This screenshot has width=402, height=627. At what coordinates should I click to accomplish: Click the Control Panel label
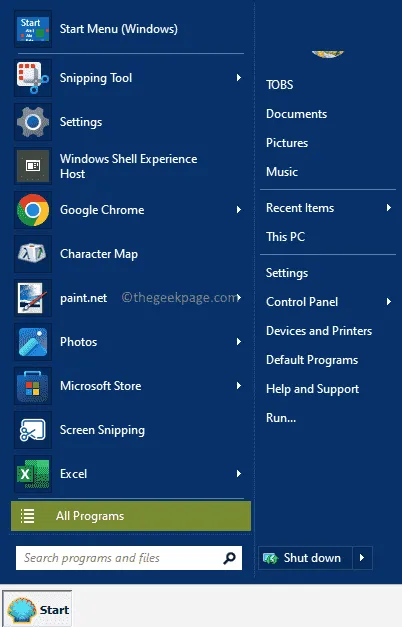(302, 302)
